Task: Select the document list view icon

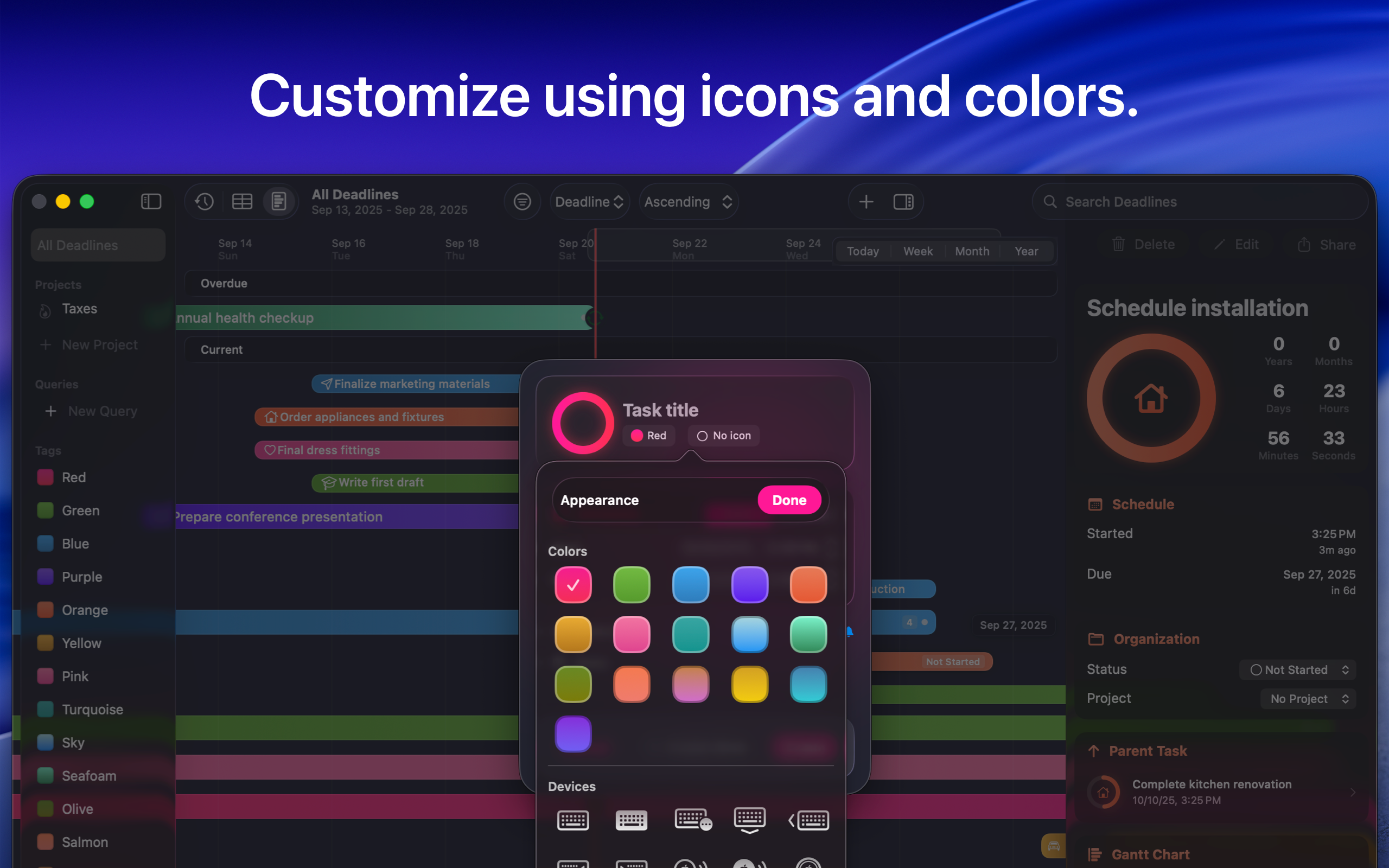Action: tap(279, 201)
